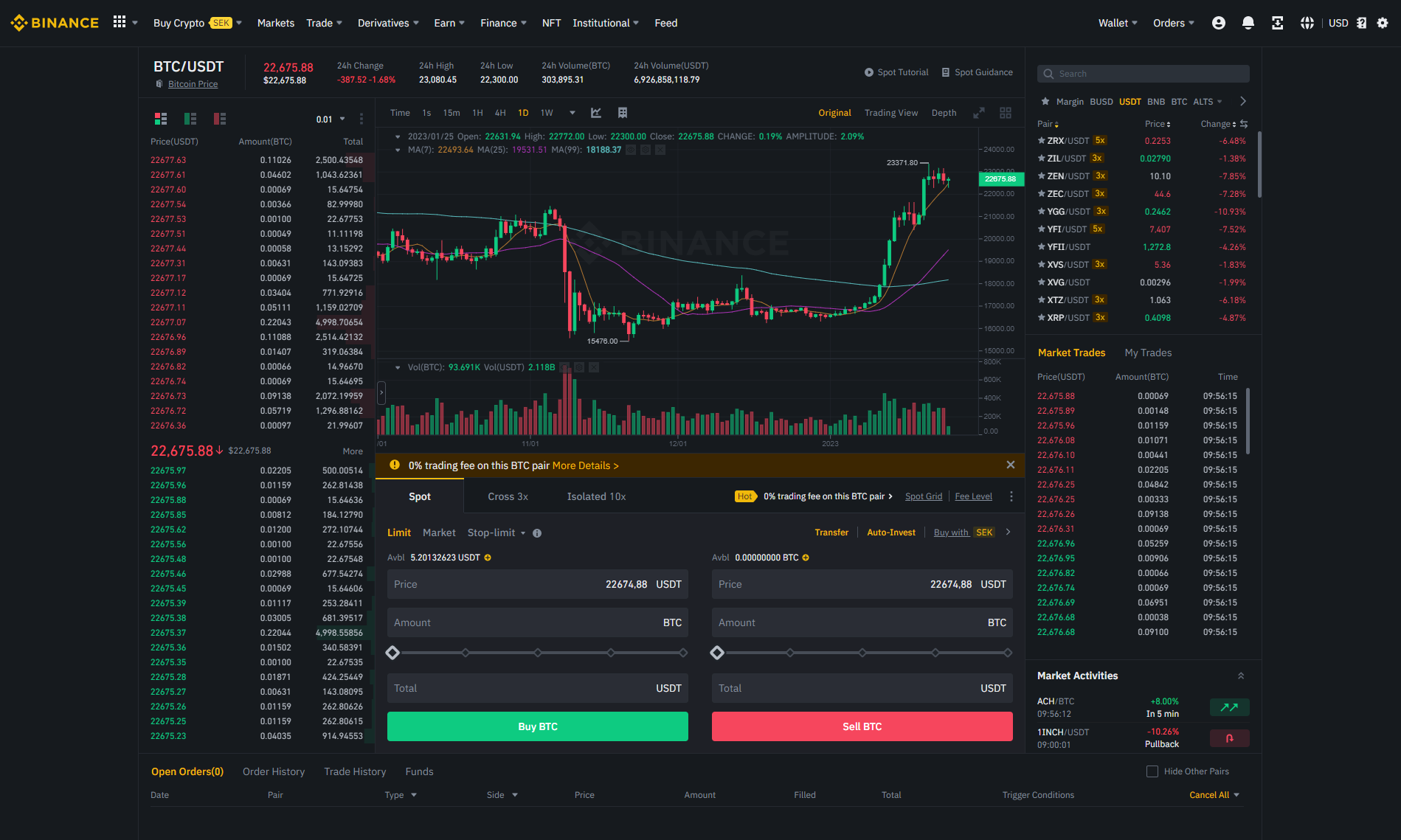
Task: Open the Bitcoin Price link
Action: click(193, 84)
